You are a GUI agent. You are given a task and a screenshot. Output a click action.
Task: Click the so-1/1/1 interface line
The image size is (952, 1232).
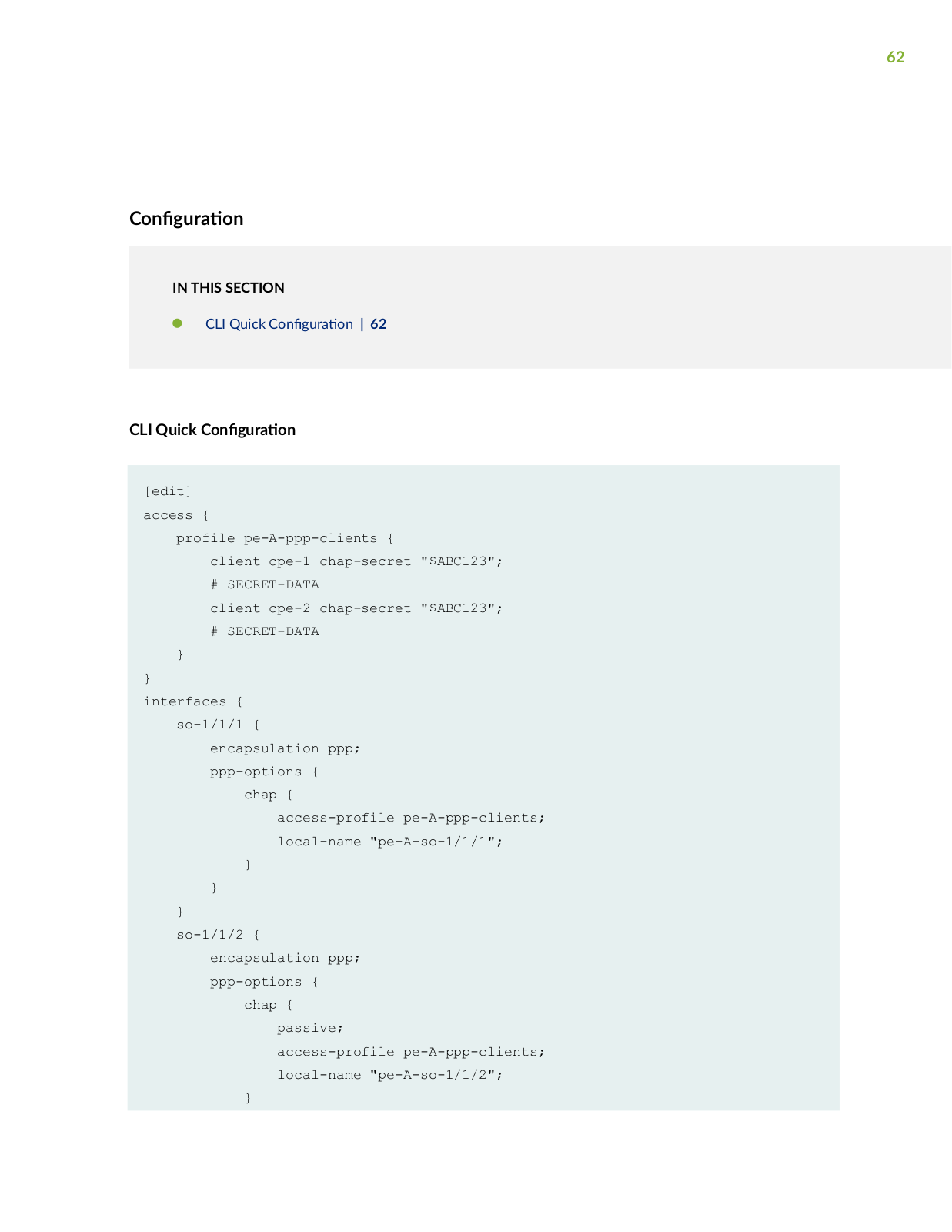coord(219,725)
